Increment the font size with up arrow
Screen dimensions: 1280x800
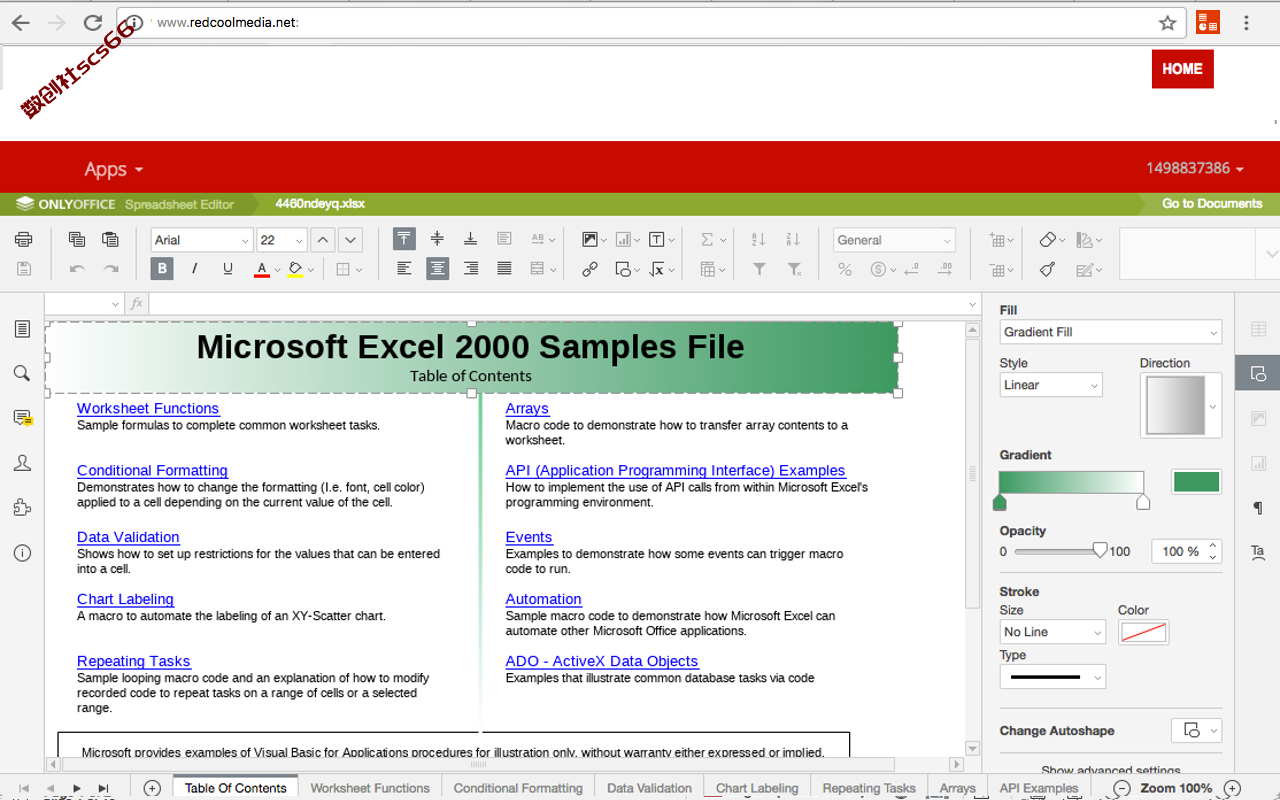(322, 240)
